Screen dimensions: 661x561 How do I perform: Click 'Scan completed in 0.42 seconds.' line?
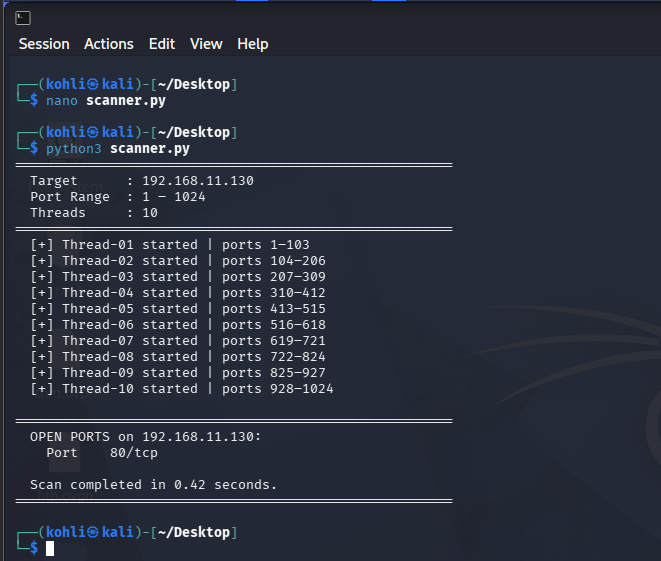point(153,485)
